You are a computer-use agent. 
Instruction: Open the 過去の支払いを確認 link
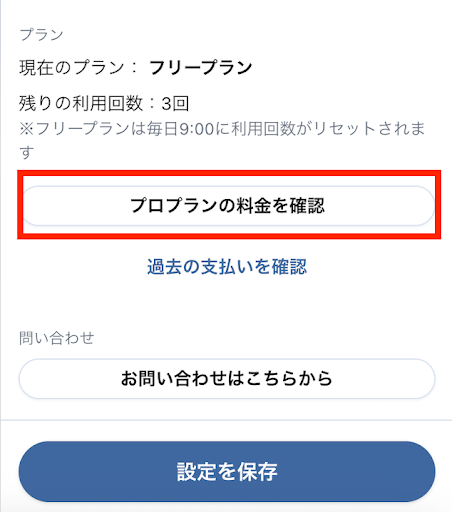pyautogui.click(x=227, y=267)
